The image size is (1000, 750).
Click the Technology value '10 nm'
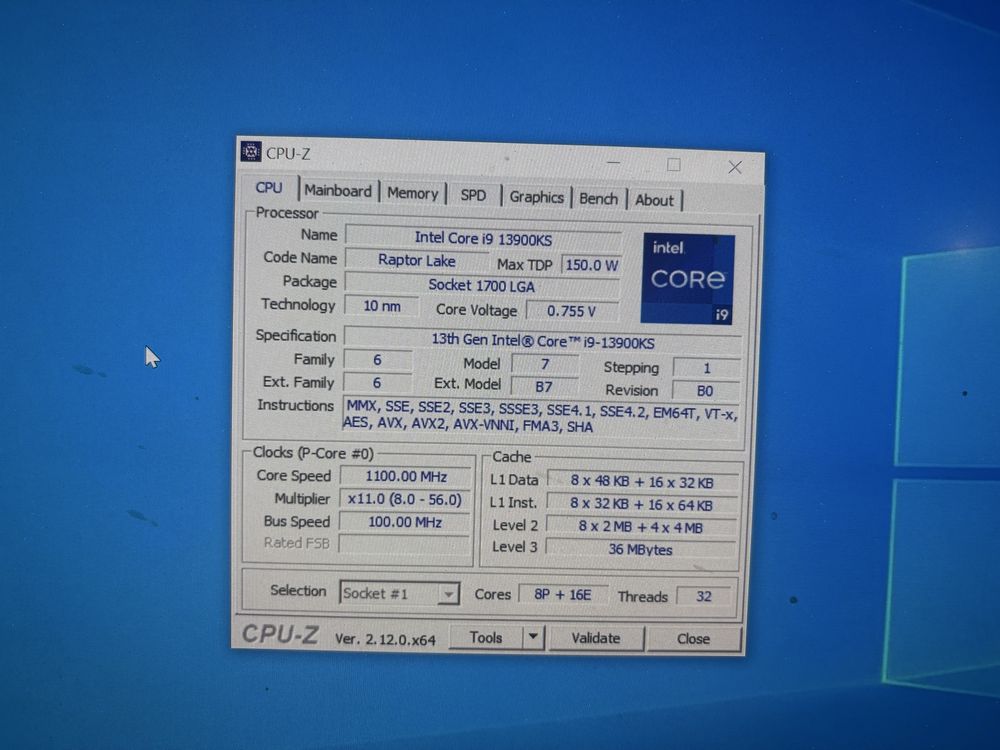pos(381,306)
